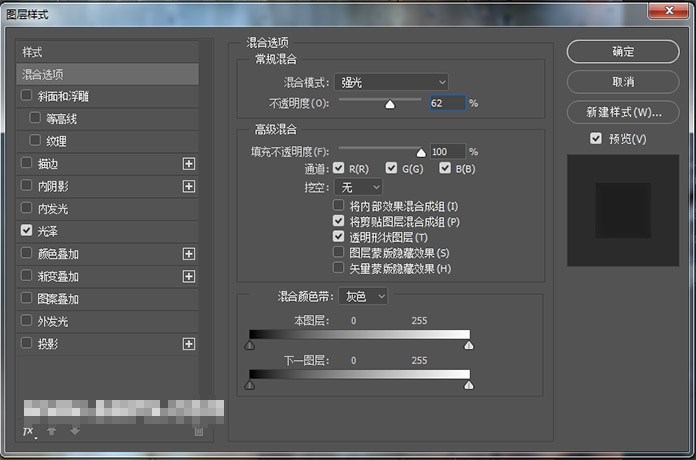The image size is (696, 460).
Task: Enable the 外发光 checkbox
Action: pyautogui.click(x=27, y=321)
